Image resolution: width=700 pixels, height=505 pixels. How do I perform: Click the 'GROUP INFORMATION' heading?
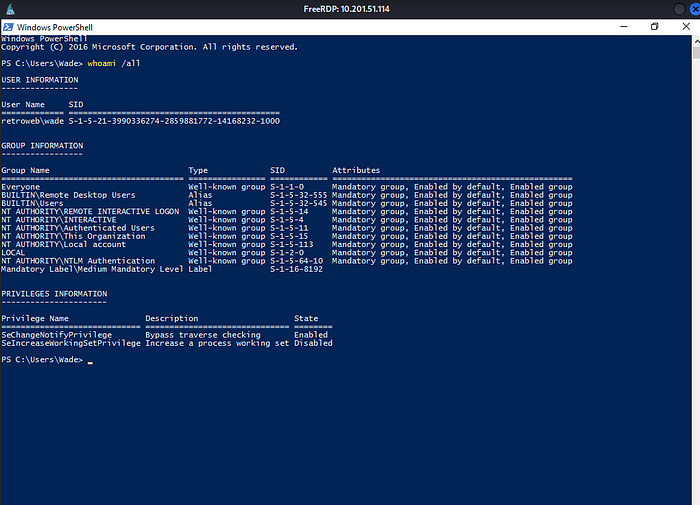[42, 146]
